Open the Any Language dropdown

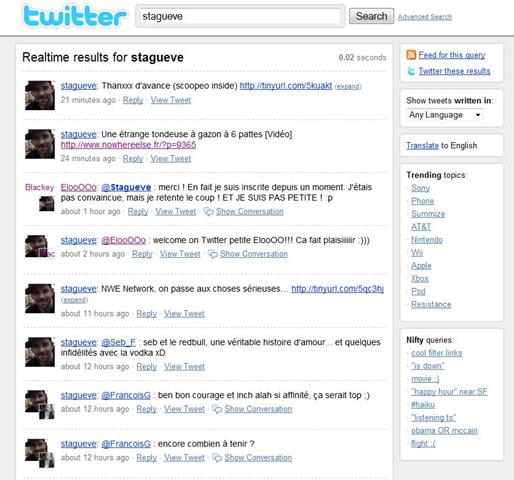(x=445, y=115)
